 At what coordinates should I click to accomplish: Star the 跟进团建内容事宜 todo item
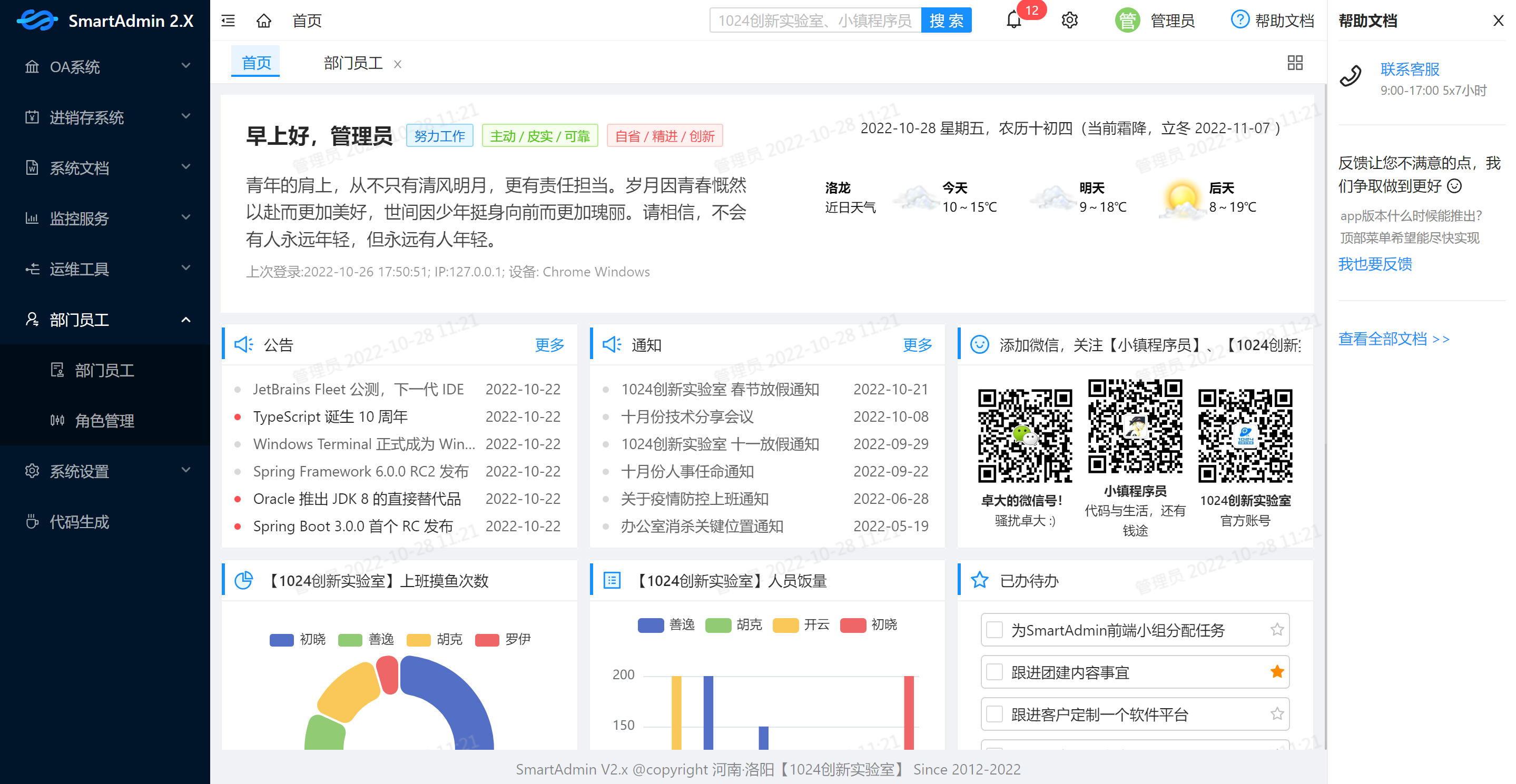(x=1276, y=672)
